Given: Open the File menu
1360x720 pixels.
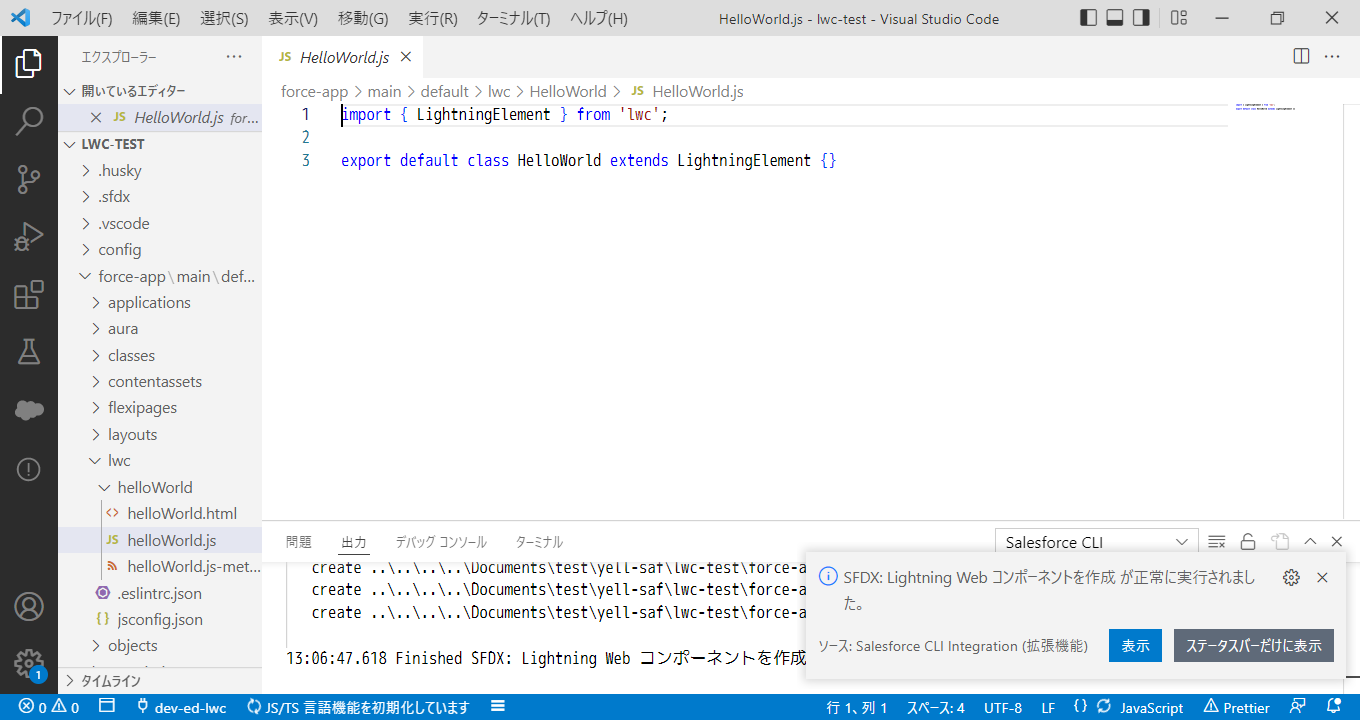Looking at the screenshot, I should tap(81, 18).
